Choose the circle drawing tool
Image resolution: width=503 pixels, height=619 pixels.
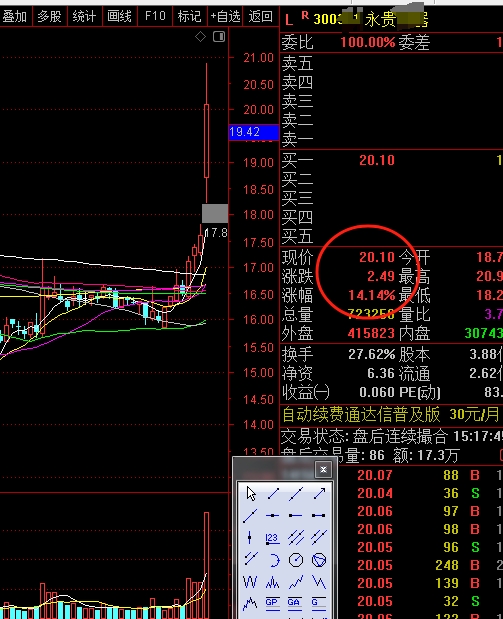click(x=296, y=560)
